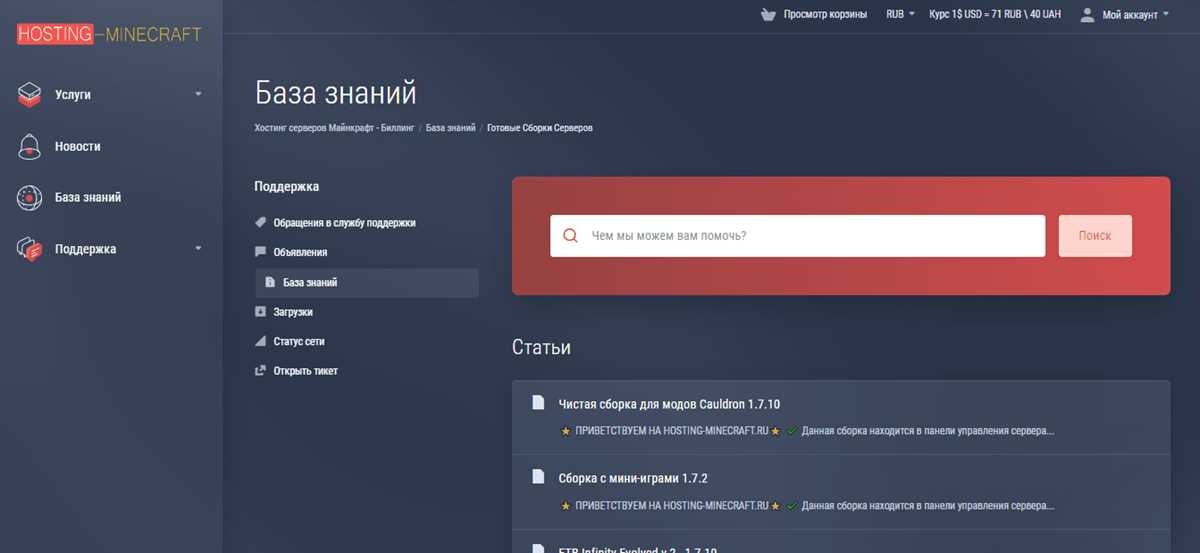The height and width of the screenshot is (553, 1200).
Task: Select Обращения в службу поддержки
Action: pyautogui.click(x=344, y=223)
